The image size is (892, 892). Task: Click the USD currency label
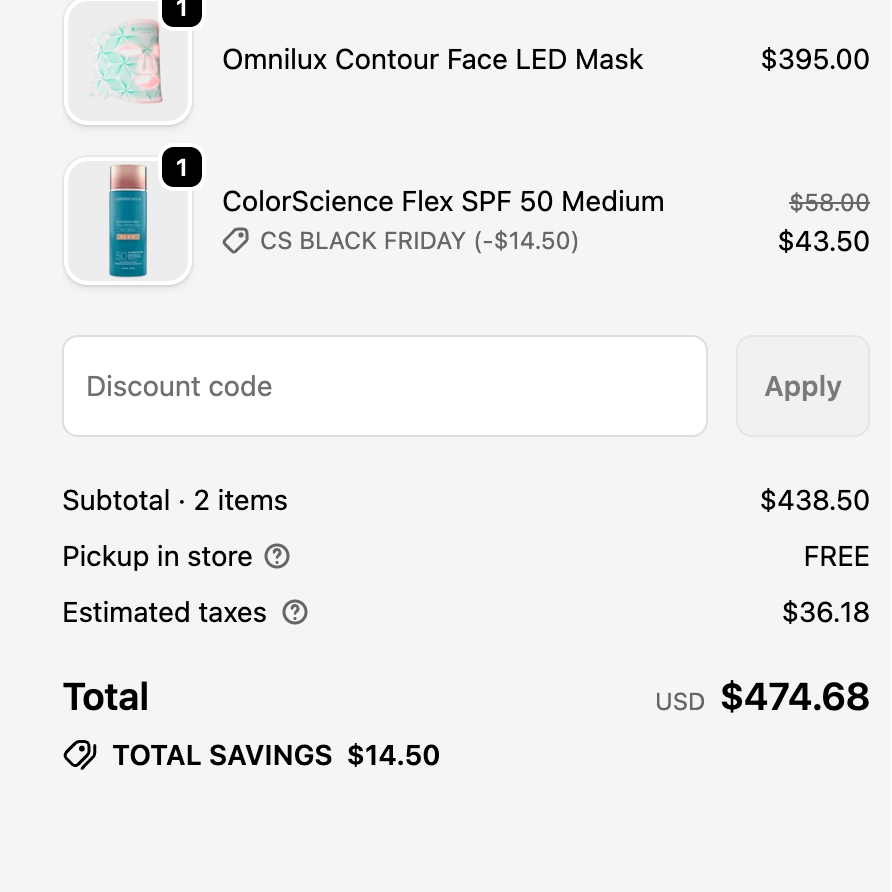point(680,702)
